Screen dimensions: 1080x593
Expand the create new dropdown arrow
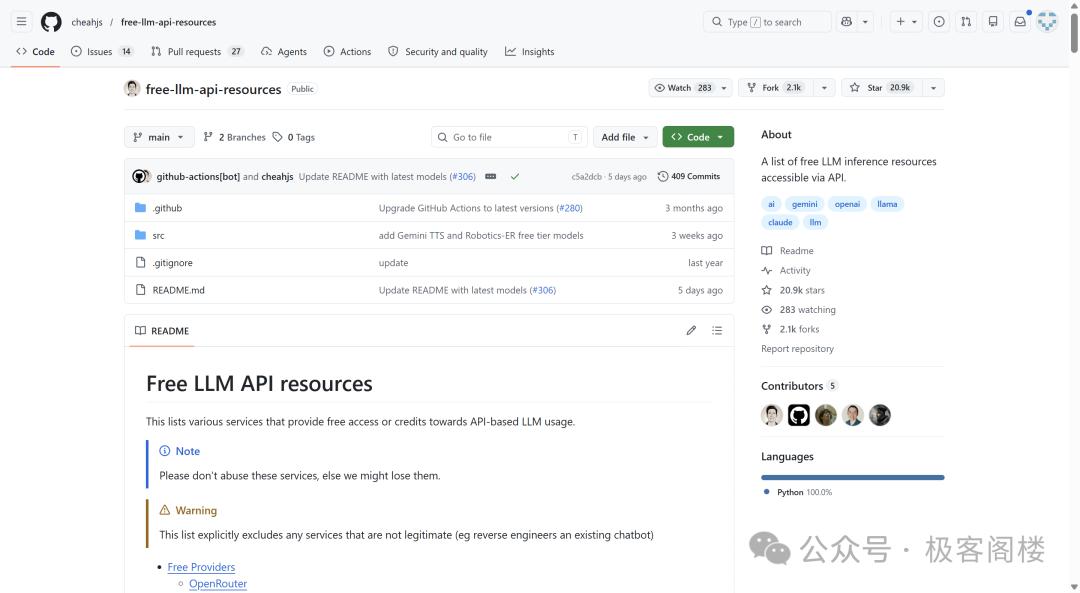click(915, 22)
